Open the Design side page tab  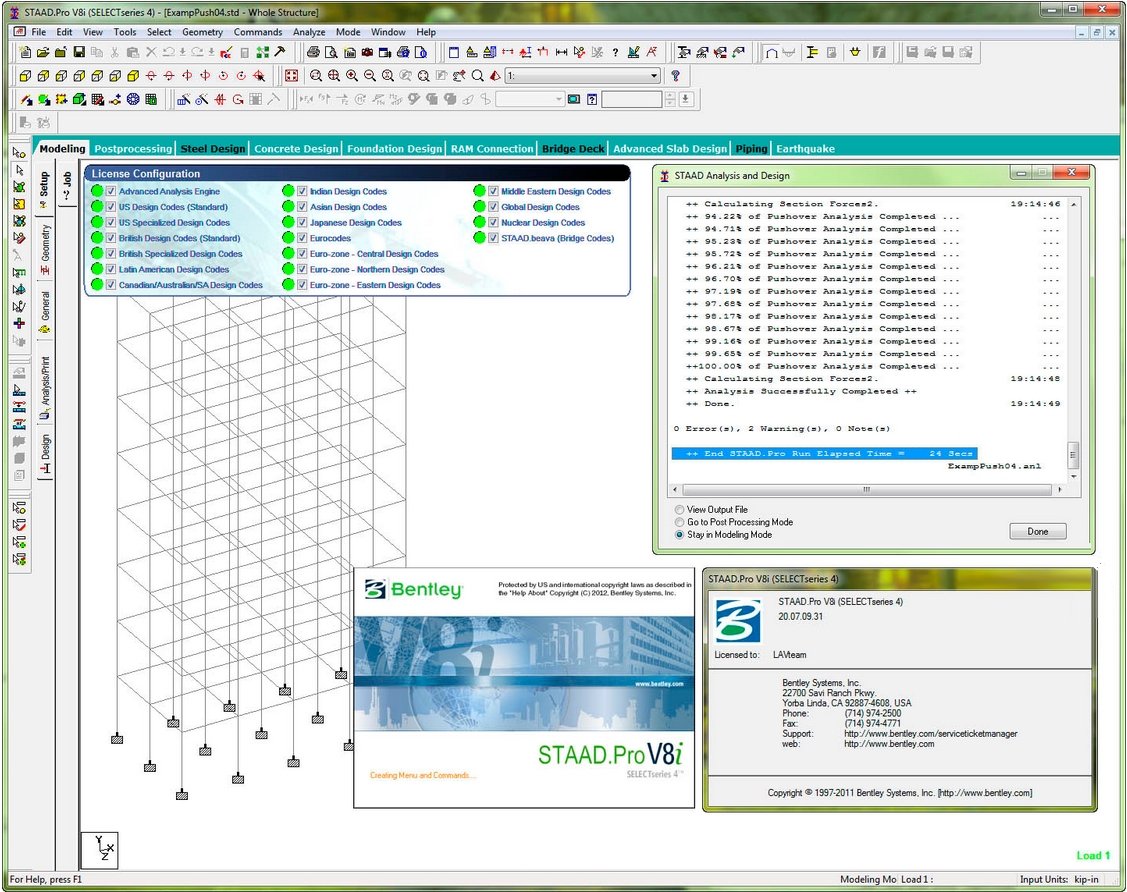pyautogui.click(x=45, y=454)
